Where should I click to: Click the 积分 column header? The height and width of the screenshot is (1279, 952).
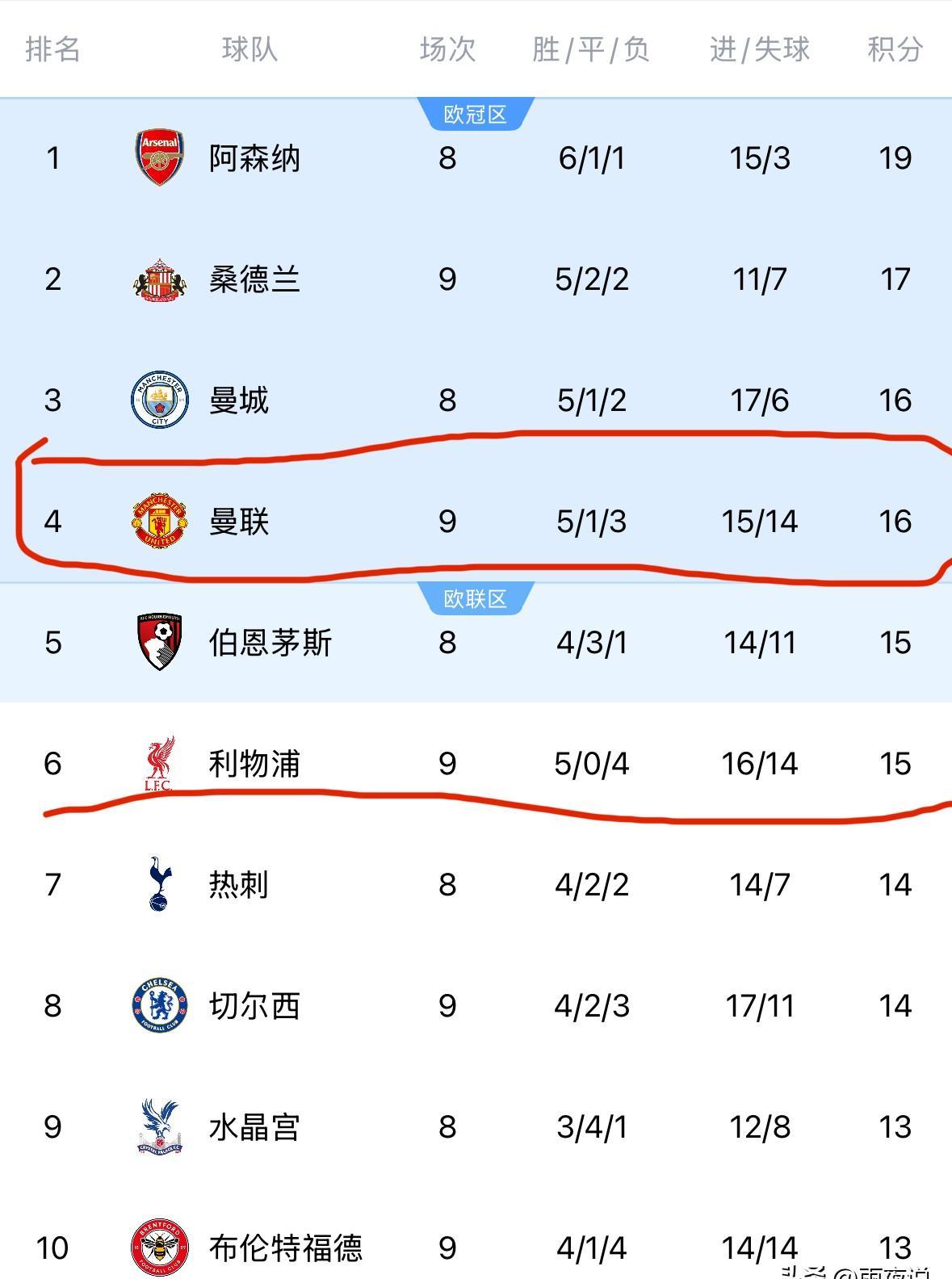click(895, 49)
